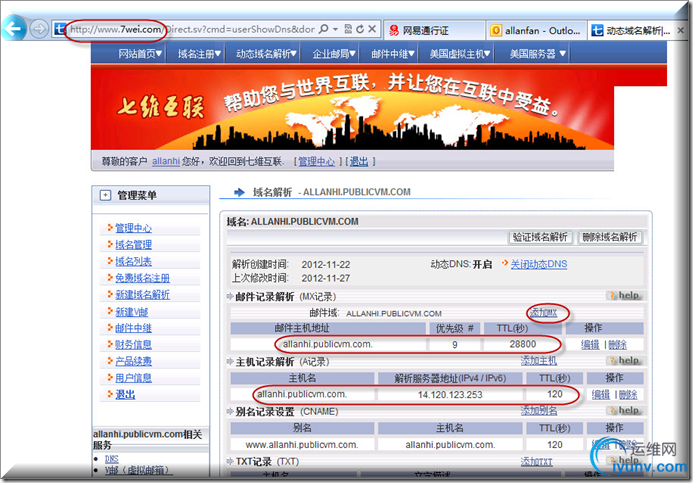The image size is (693, 483).
Task: Click the address bar URL field
Action: [x=191, y=29]
